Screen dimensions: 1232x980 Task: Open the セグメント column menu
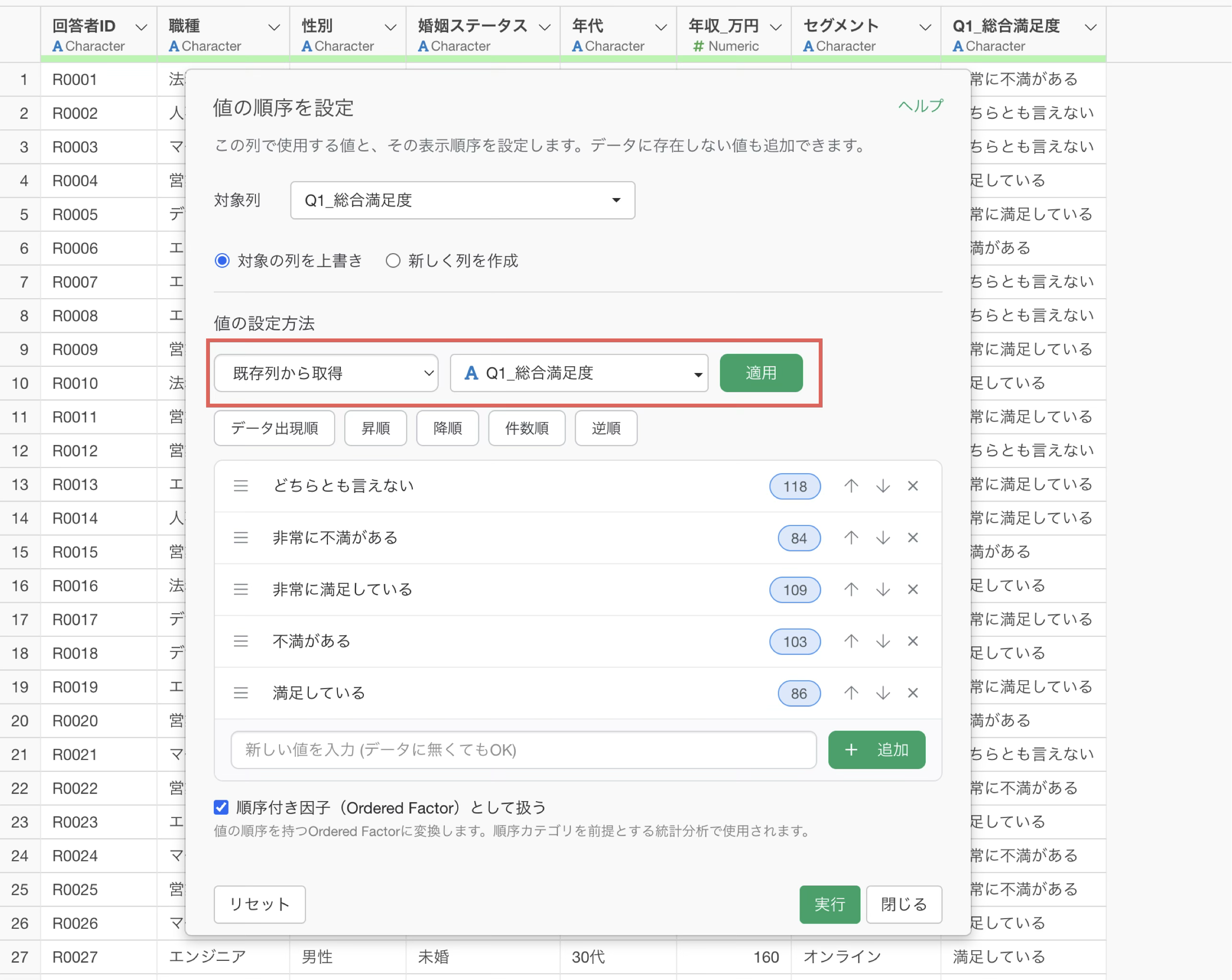925,27
